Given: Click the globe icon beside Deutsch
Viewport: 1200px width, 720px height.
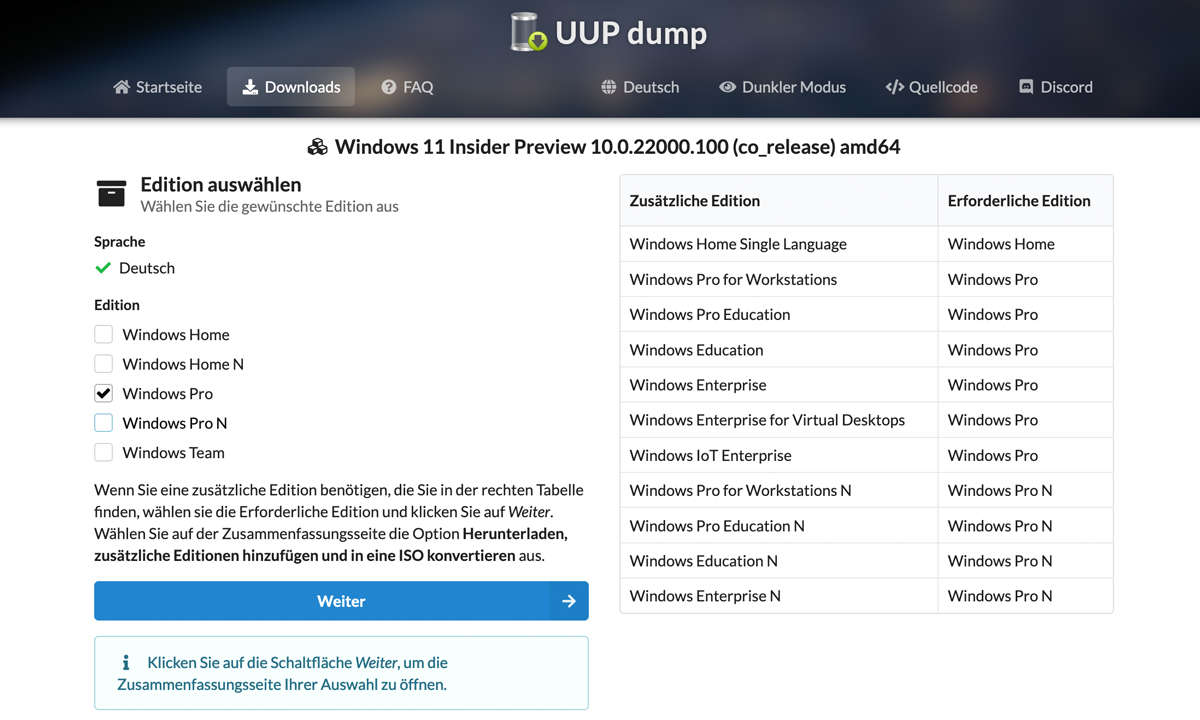Looking at the screenshot, I should click(x=609, y=87).
